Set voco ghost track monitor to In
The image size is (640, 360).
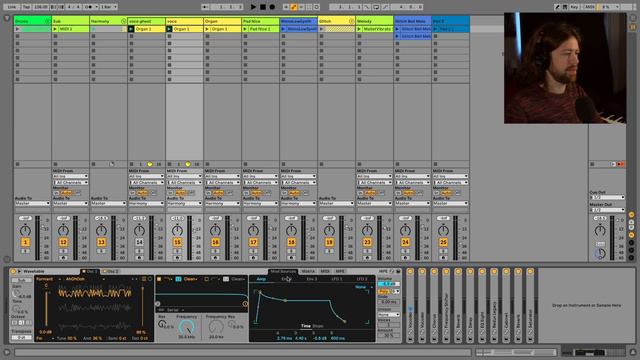point(132,193)
